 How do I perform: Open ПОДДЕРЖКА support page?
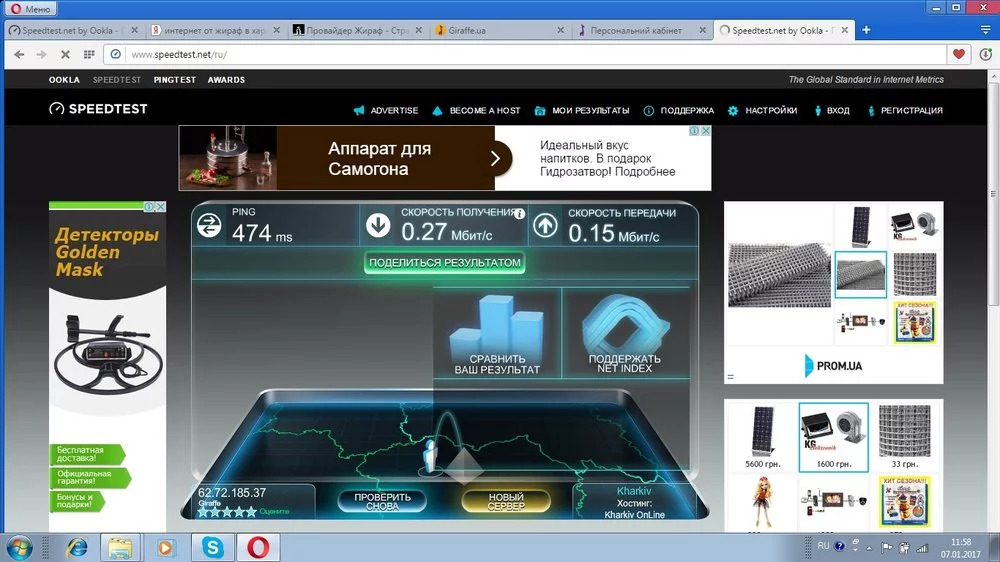(679, 110)
